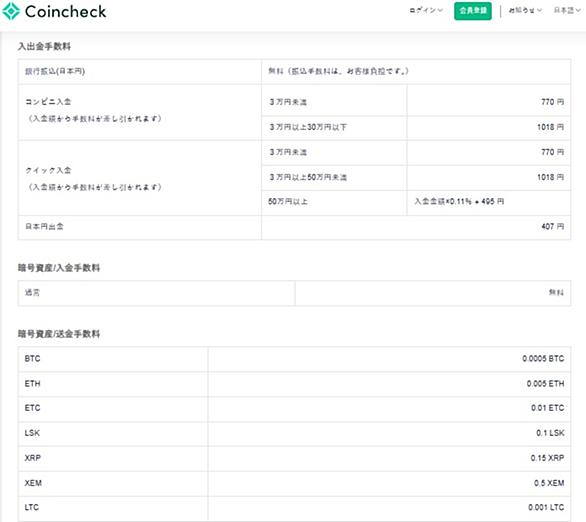Click the BTC row label
The image size is (586, 522).
[x=33, y=359]
